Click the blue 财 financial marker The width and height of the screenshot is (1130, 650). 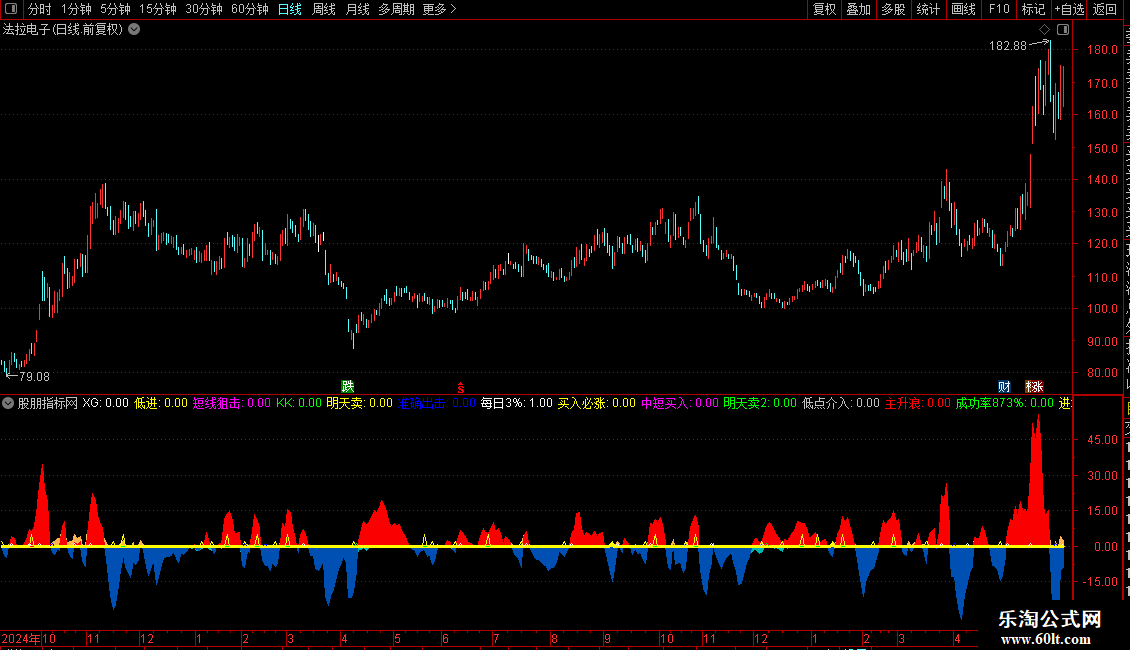click(x=1004, y=387)
